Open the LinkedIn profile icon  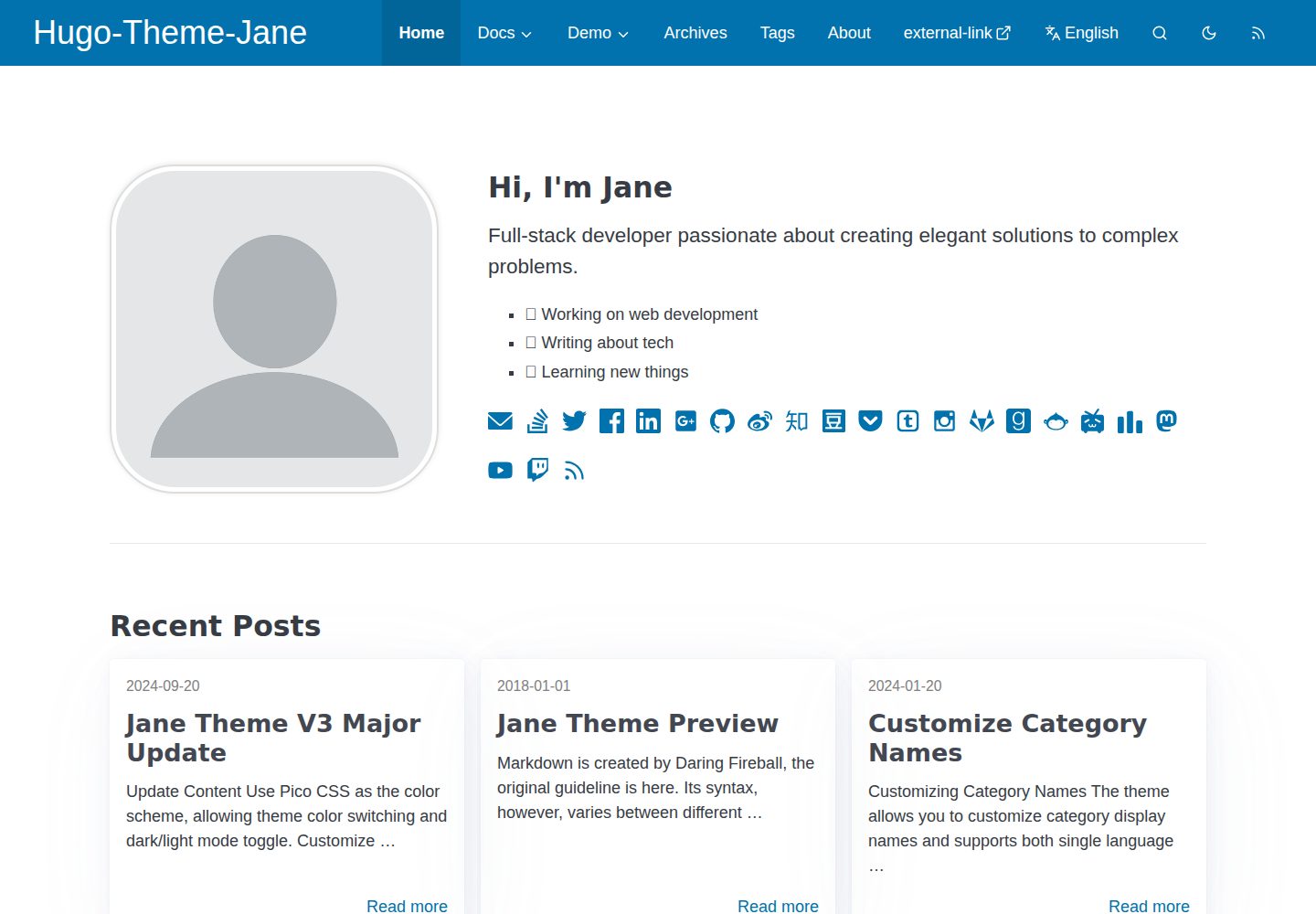(x=648, y=421)
